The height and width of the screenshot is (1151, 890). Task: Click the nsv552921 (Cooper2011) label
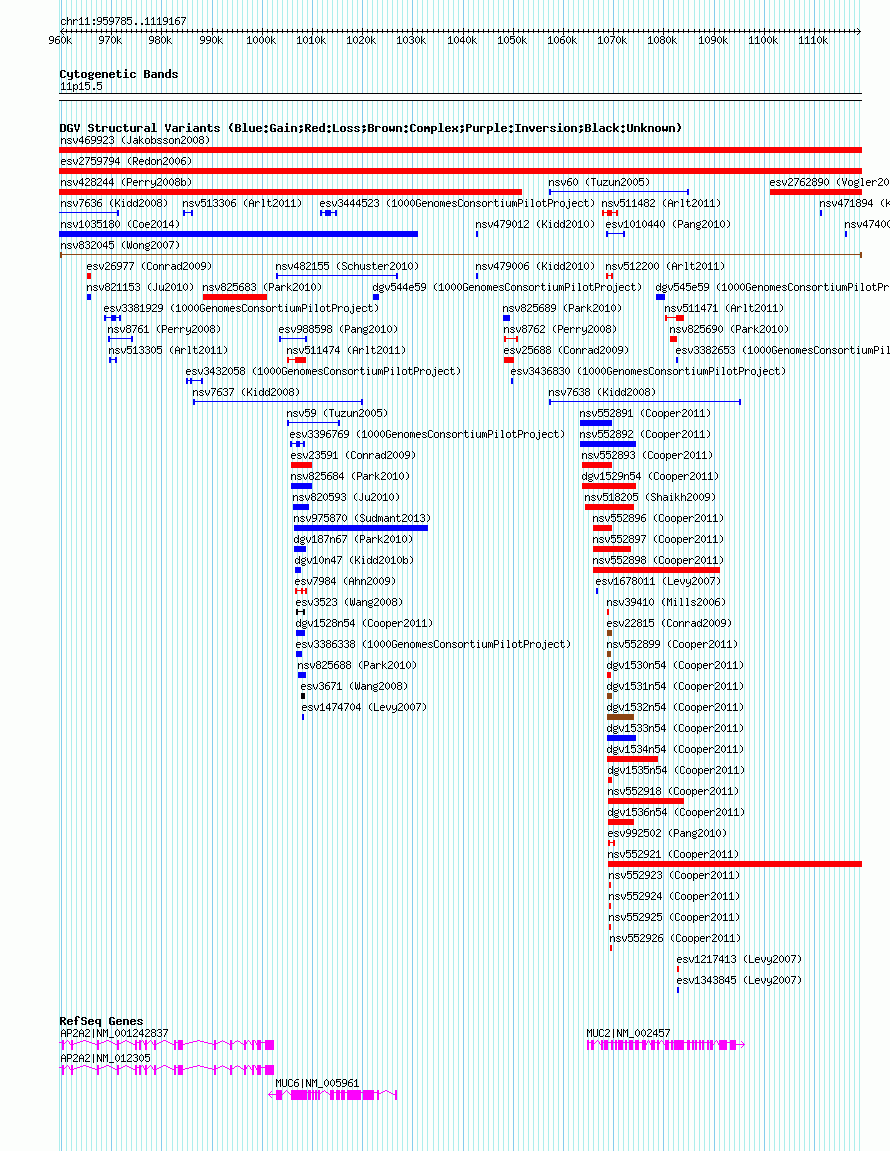pos(673,854)
